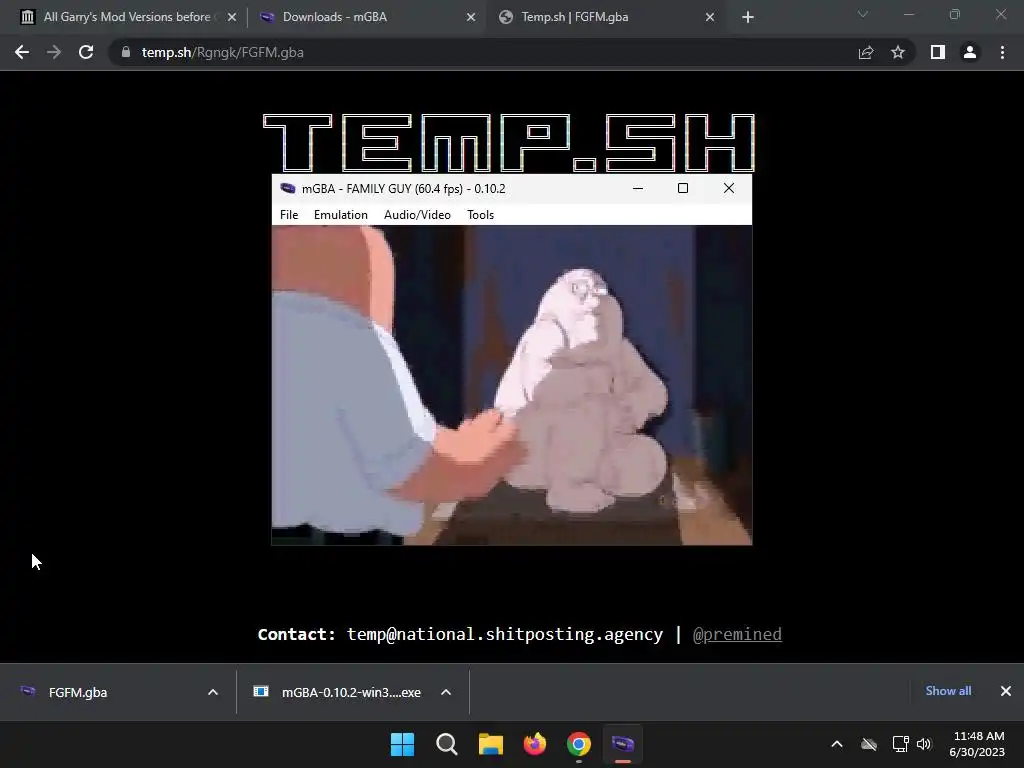Open the Chrome profile menu
The width and height of the screenshot is (1024, 768).
(970, 52)
